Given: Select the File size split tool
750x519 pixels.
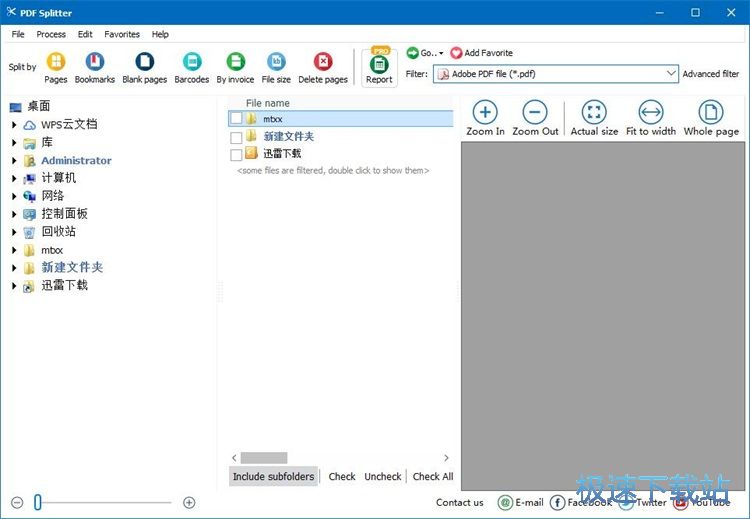Looking at the screenshot, I should coord(276,68).
